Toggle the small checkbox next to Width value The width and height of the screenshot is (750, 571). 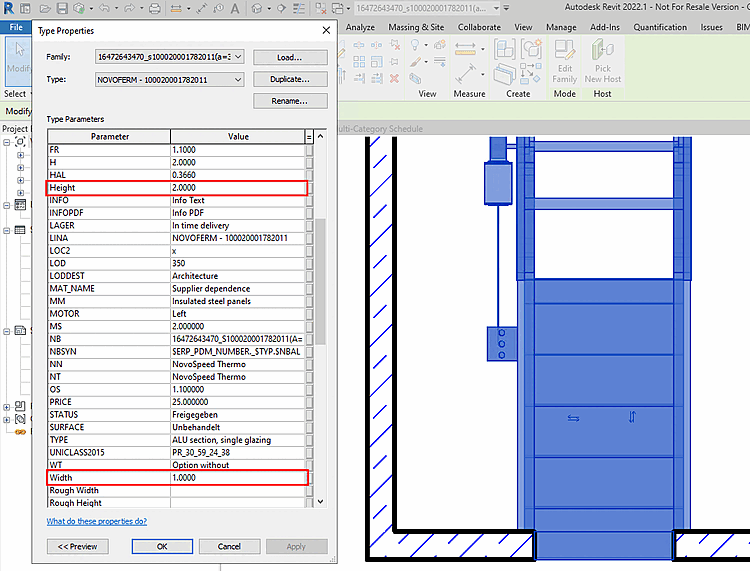[x=309, y=478]
